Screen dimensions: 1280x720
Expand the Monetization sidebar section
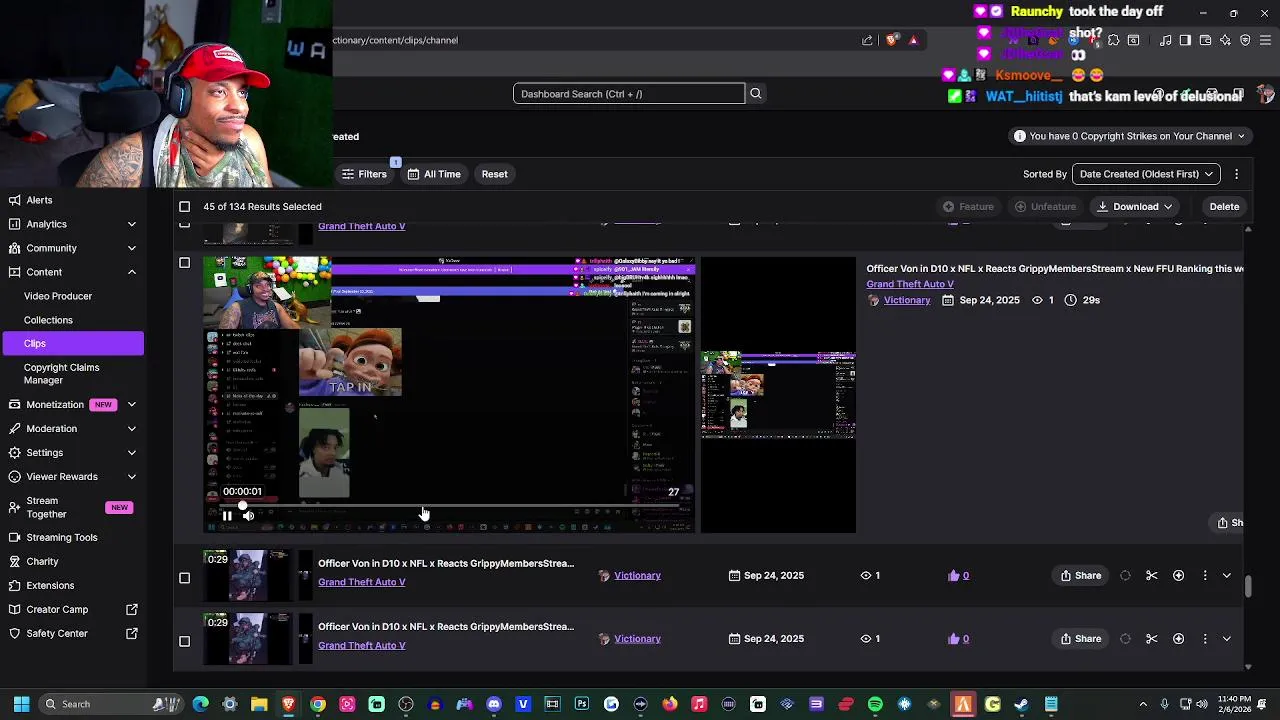131,405
